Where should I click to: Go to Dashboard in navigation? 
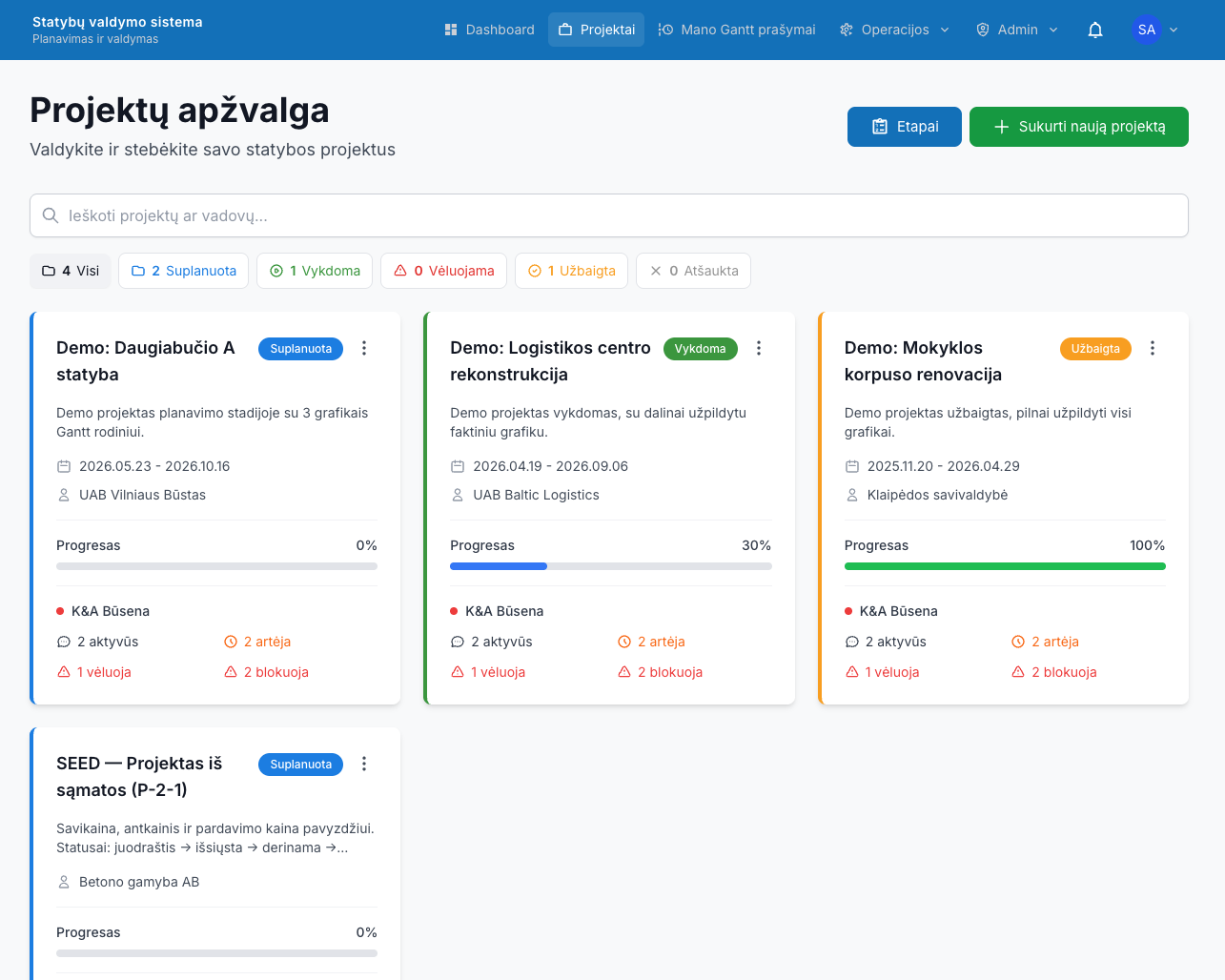[x=489, y=30]
